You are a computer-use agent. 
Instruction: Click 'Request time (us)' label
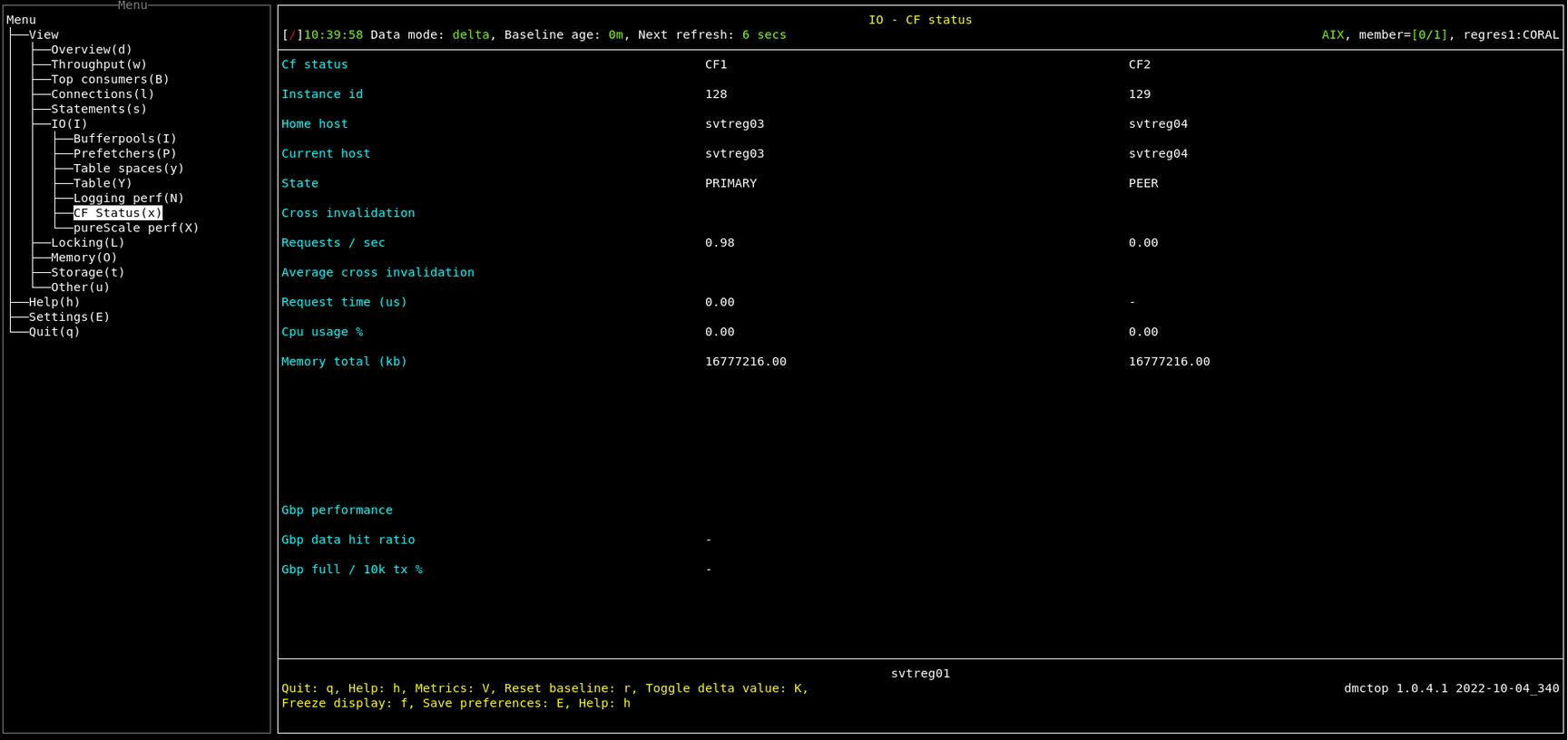pyautogui.click(x=345, y=302)
